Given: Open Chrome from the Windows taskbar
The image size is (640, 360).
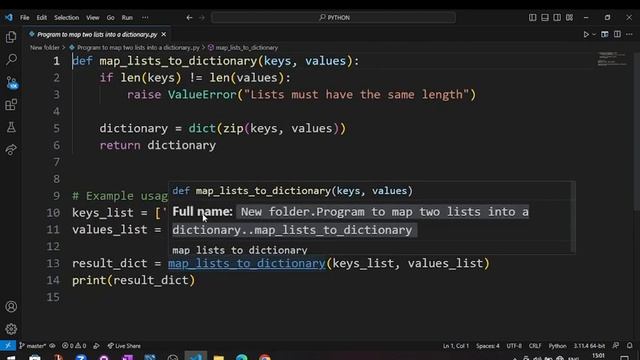Looking at the screenshot, I should click(x=265, y=358).
